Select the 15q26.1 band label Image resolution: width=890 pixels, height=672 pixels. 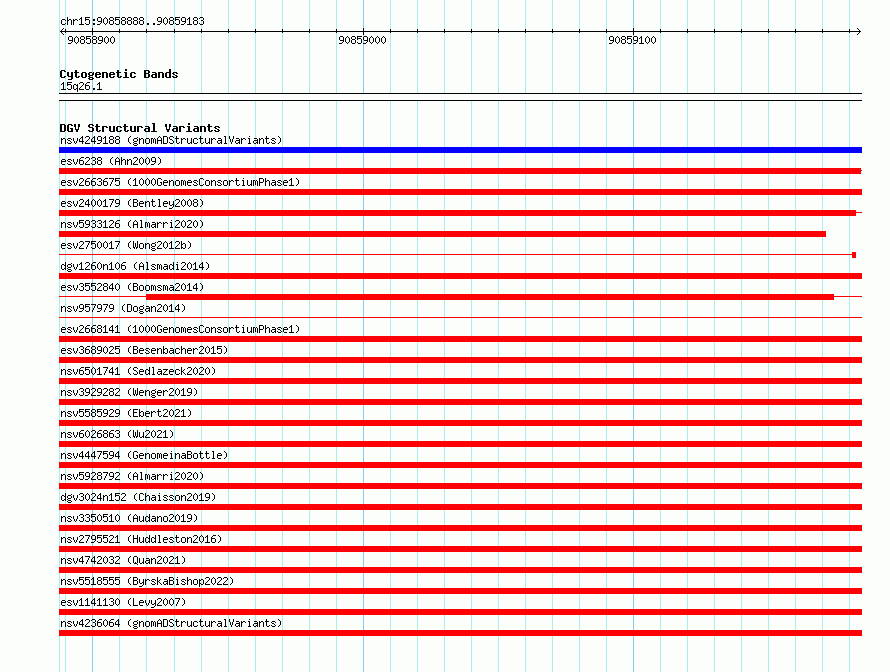81,86
